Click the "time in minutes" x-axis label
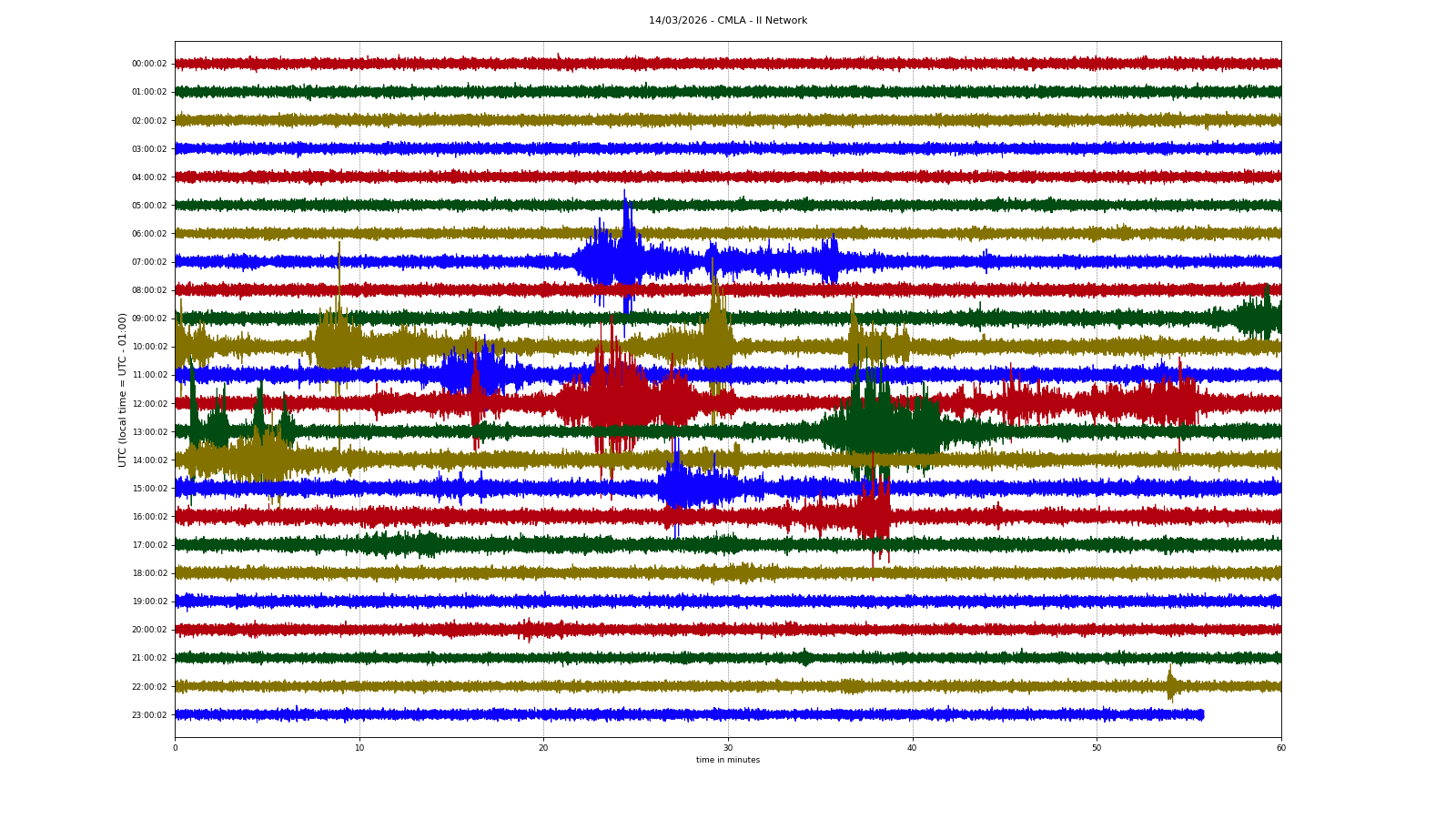 click(x=727, y=760)
